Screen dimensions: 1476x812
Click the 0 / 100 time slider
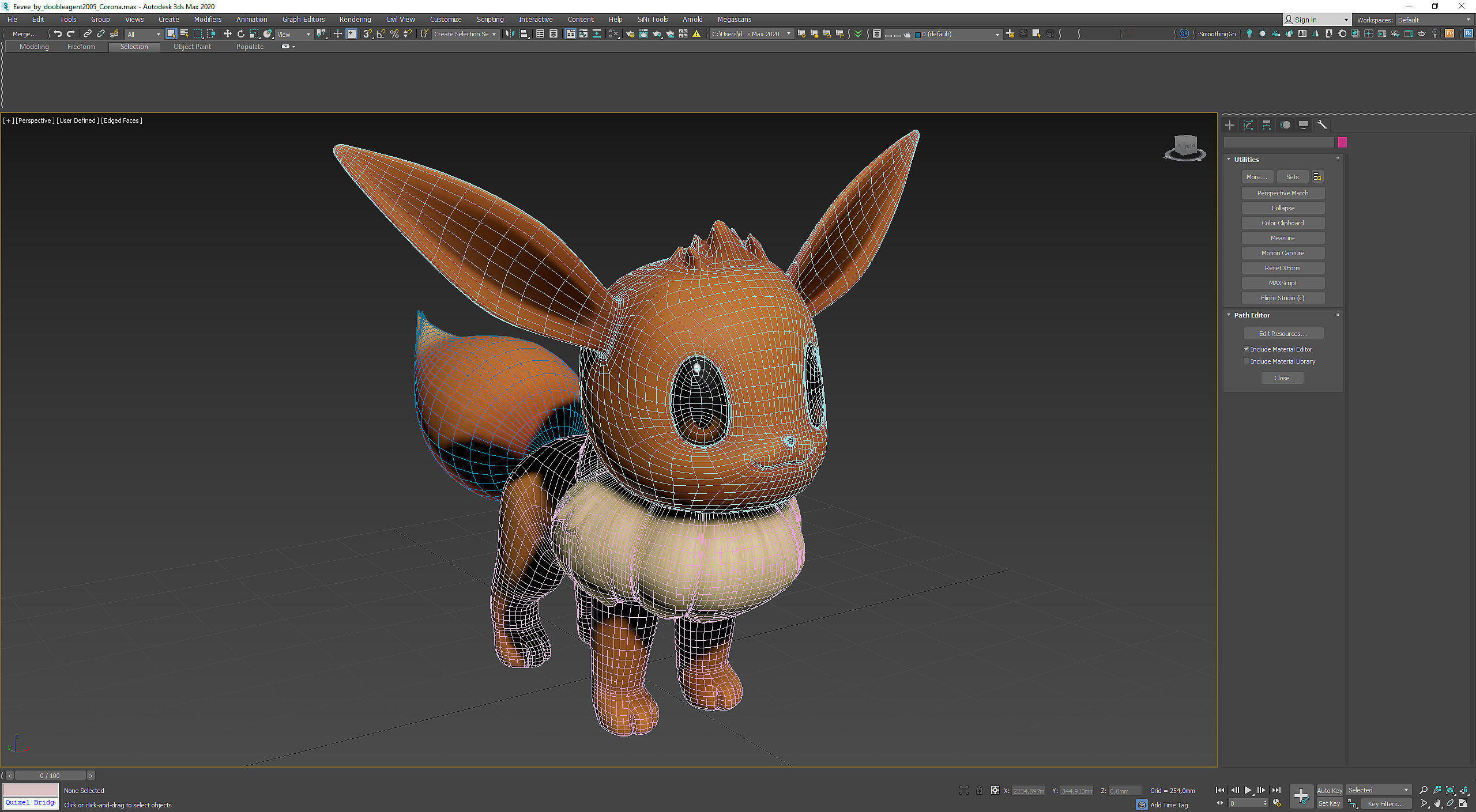click(x=50, y=776)
